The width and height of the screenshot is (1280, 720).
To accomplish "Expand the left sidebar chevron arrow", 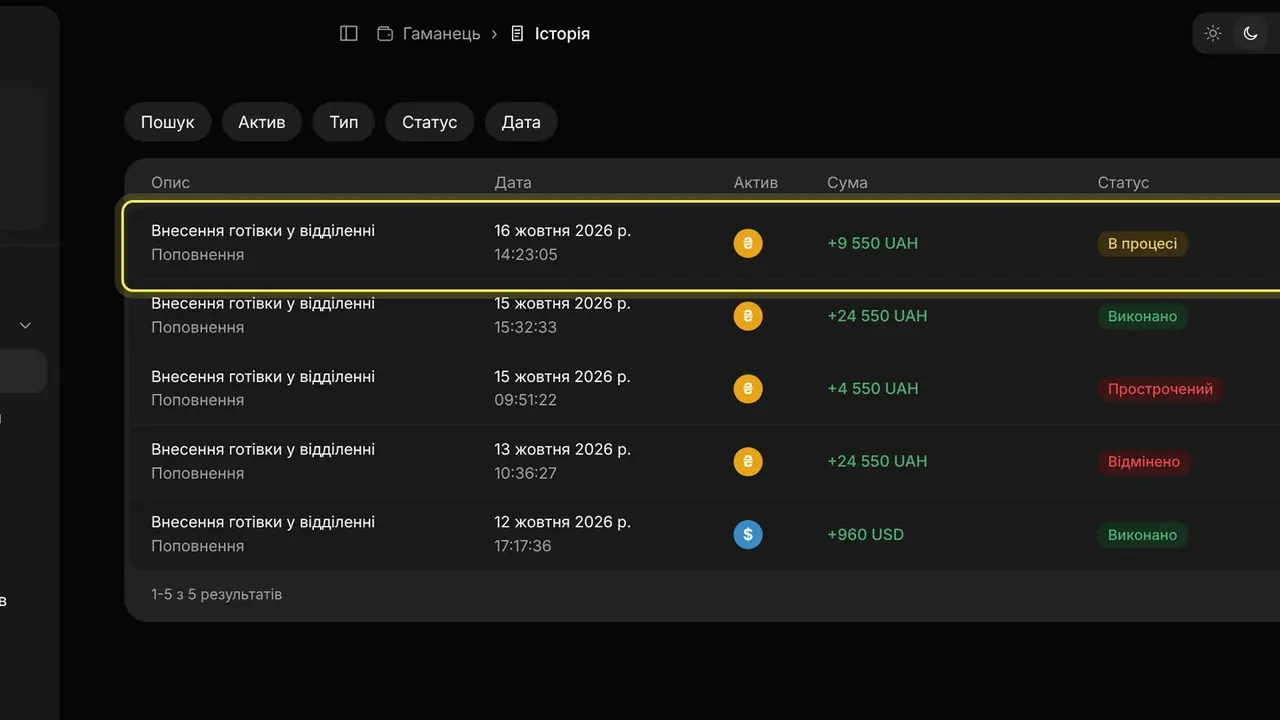I will (x=26, y=325).
